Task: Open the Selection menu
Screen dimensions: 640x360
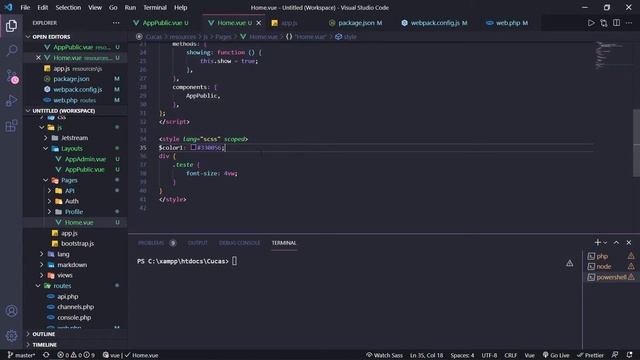Action: pyautogui.click(x=68, y=7)
